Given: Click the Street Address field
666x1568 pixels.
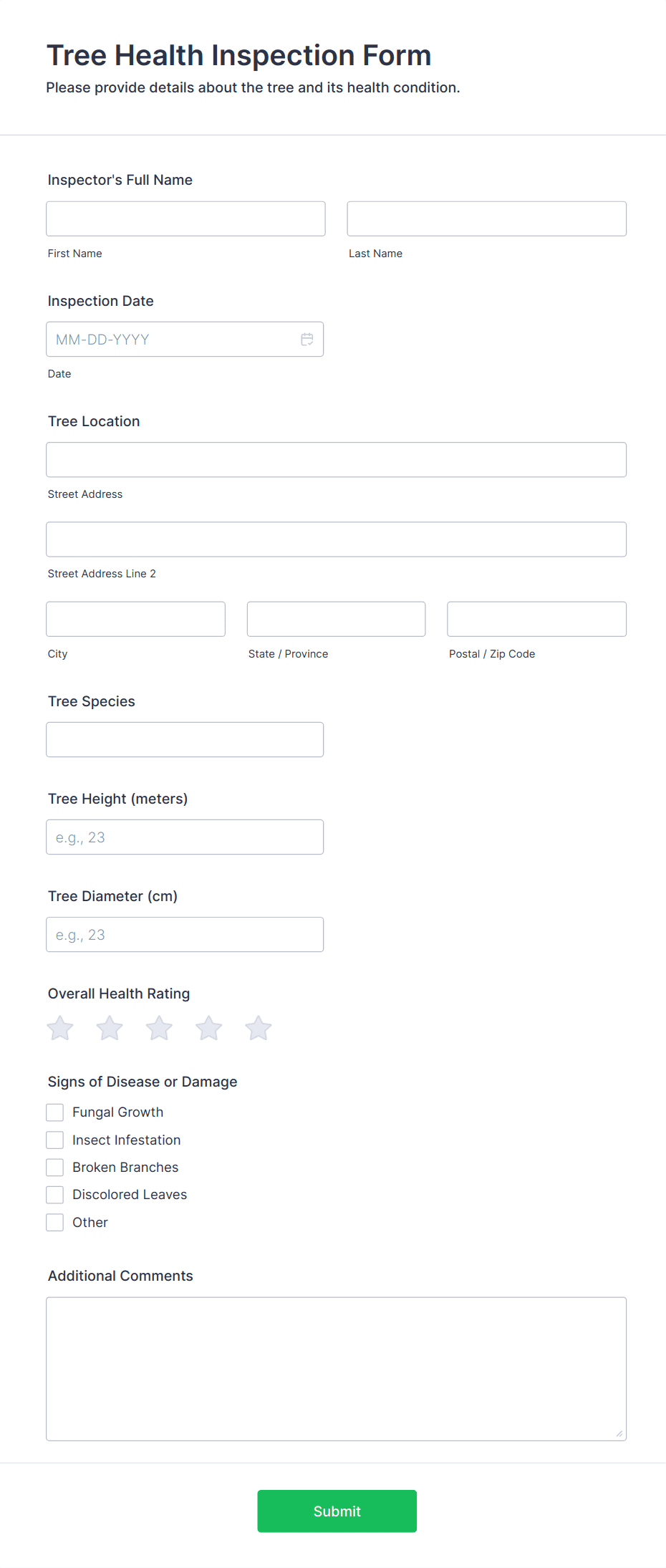Looking at the screenshot, I should tap(336, 459).
